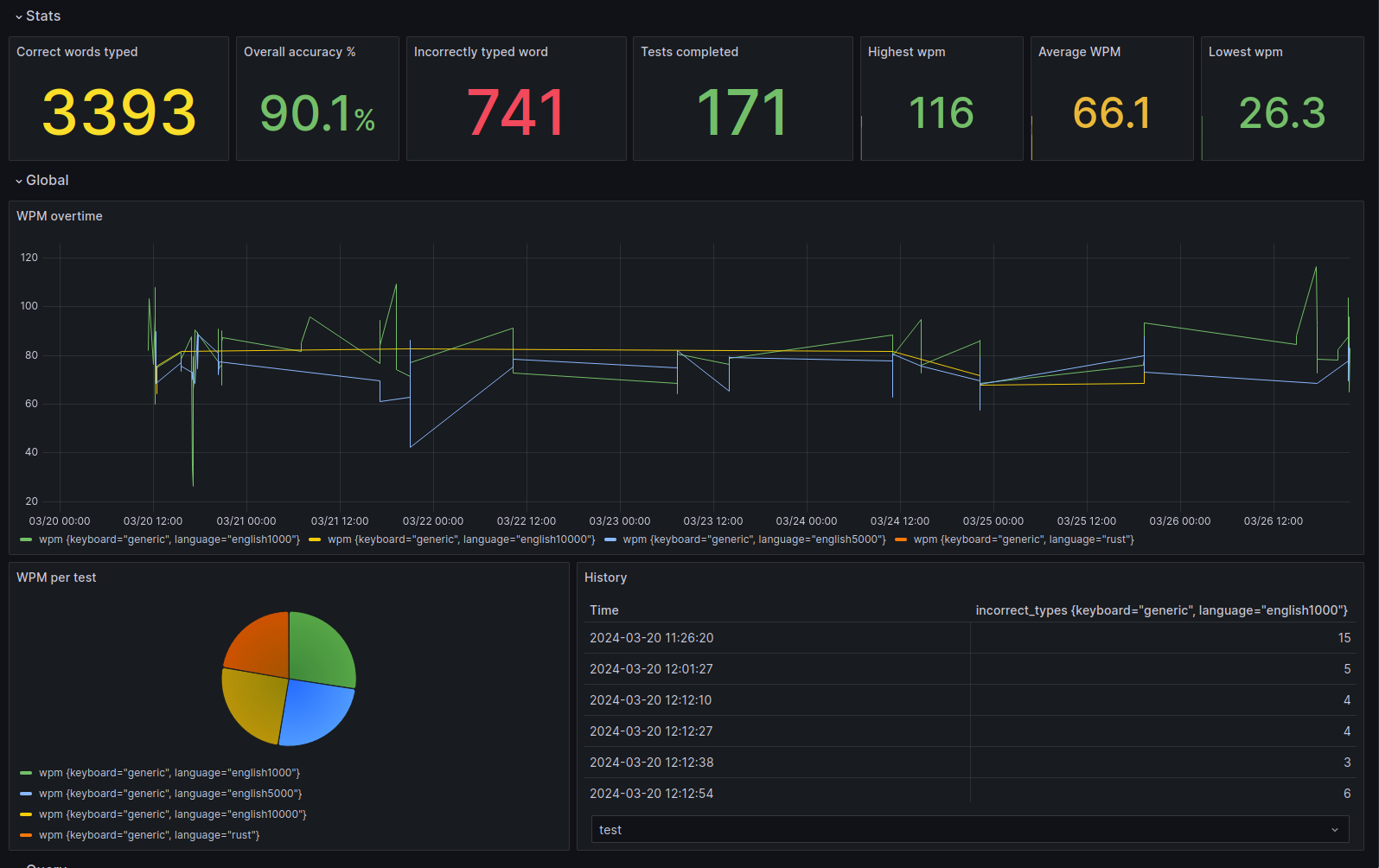
Task: Open the WPM overtime panel title
Action: tap(59, 216)
